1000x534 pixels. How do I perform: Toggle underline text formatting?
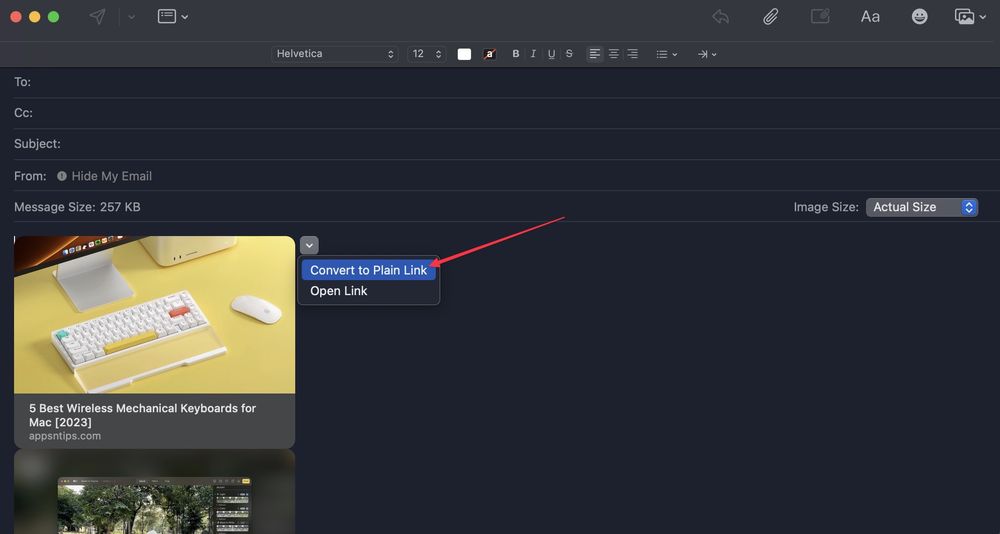click(551, 54)
